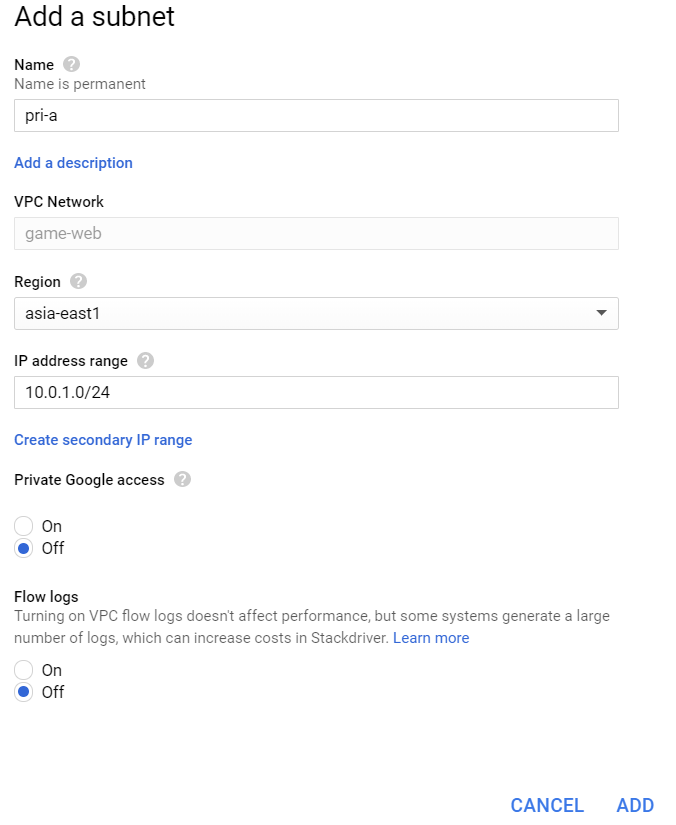Click the IP address range input field
676x825 pixels.
click(x=316, y=393)
